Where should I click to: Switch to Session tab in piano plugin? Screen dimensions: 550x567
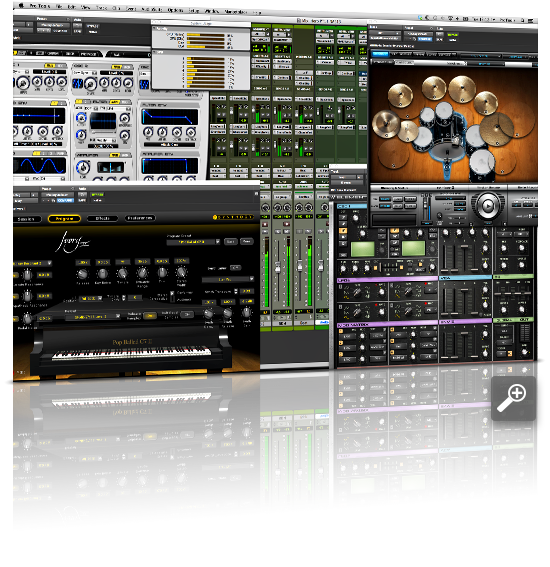pyautogui.click(x=26, y=219)
